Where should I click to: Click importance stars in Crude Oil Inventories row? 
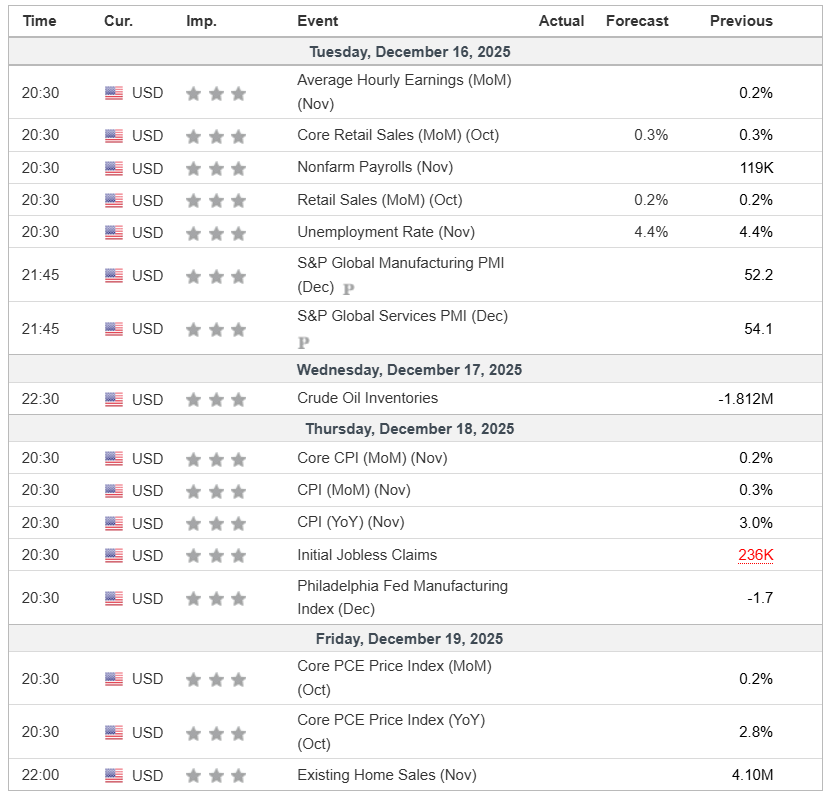click(216, 400)
